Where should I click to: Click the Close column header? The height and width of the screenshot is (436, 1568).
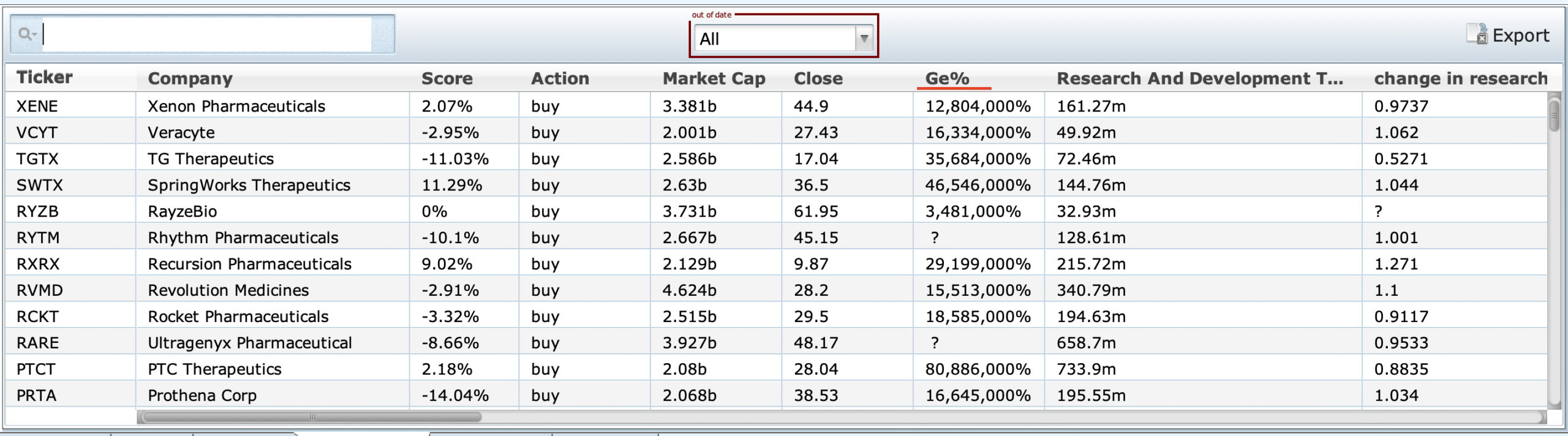point(818,78)
